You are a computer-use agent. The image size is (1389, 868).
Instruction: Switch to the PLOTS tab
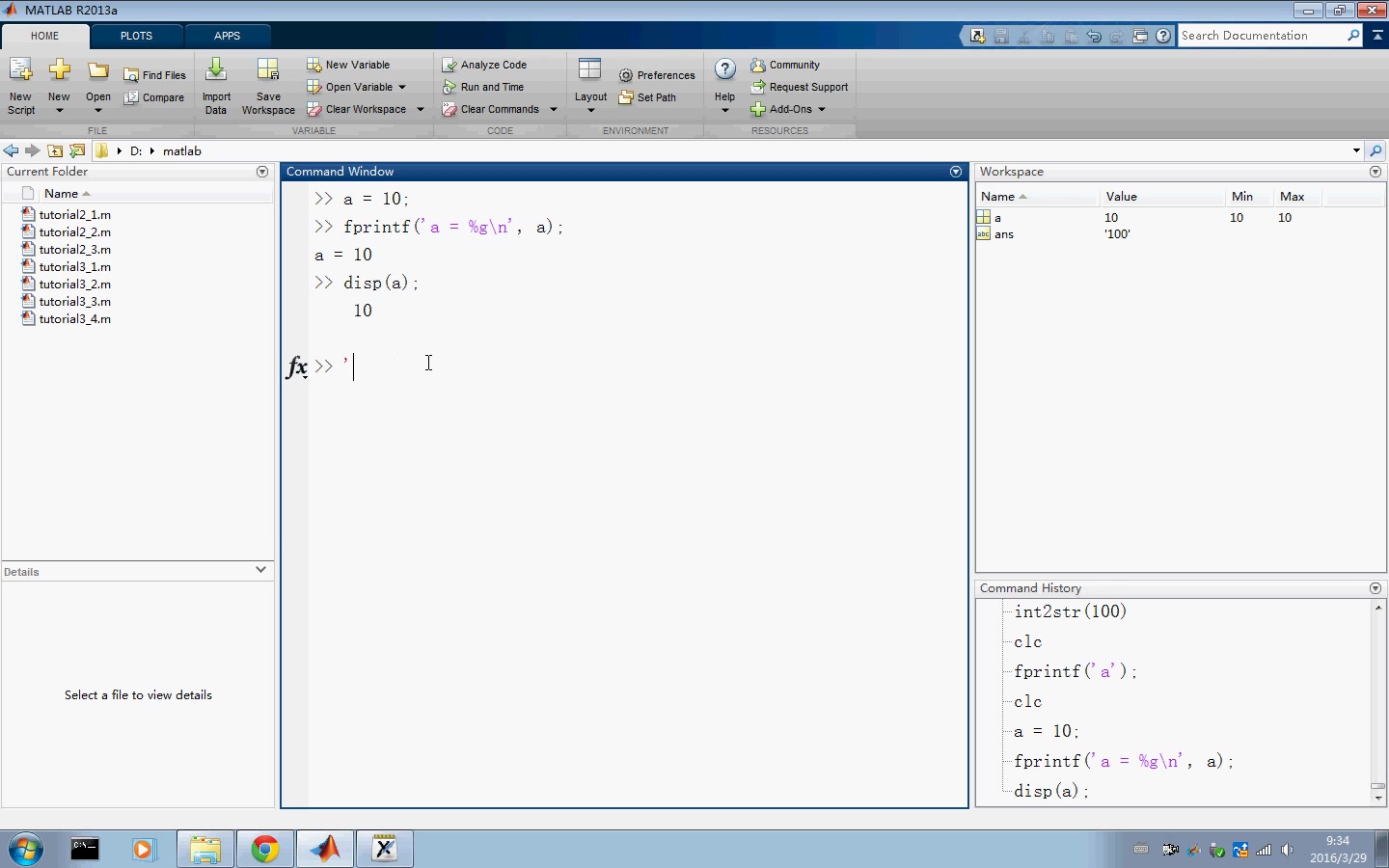[x=136, y=36]
